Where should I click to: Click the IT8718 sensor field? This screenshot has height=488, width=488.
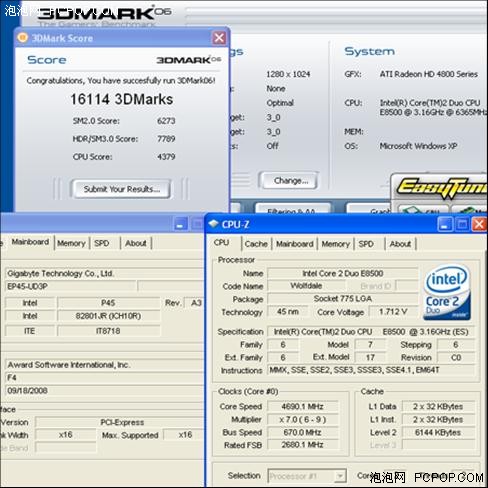[x=108, y=331]
